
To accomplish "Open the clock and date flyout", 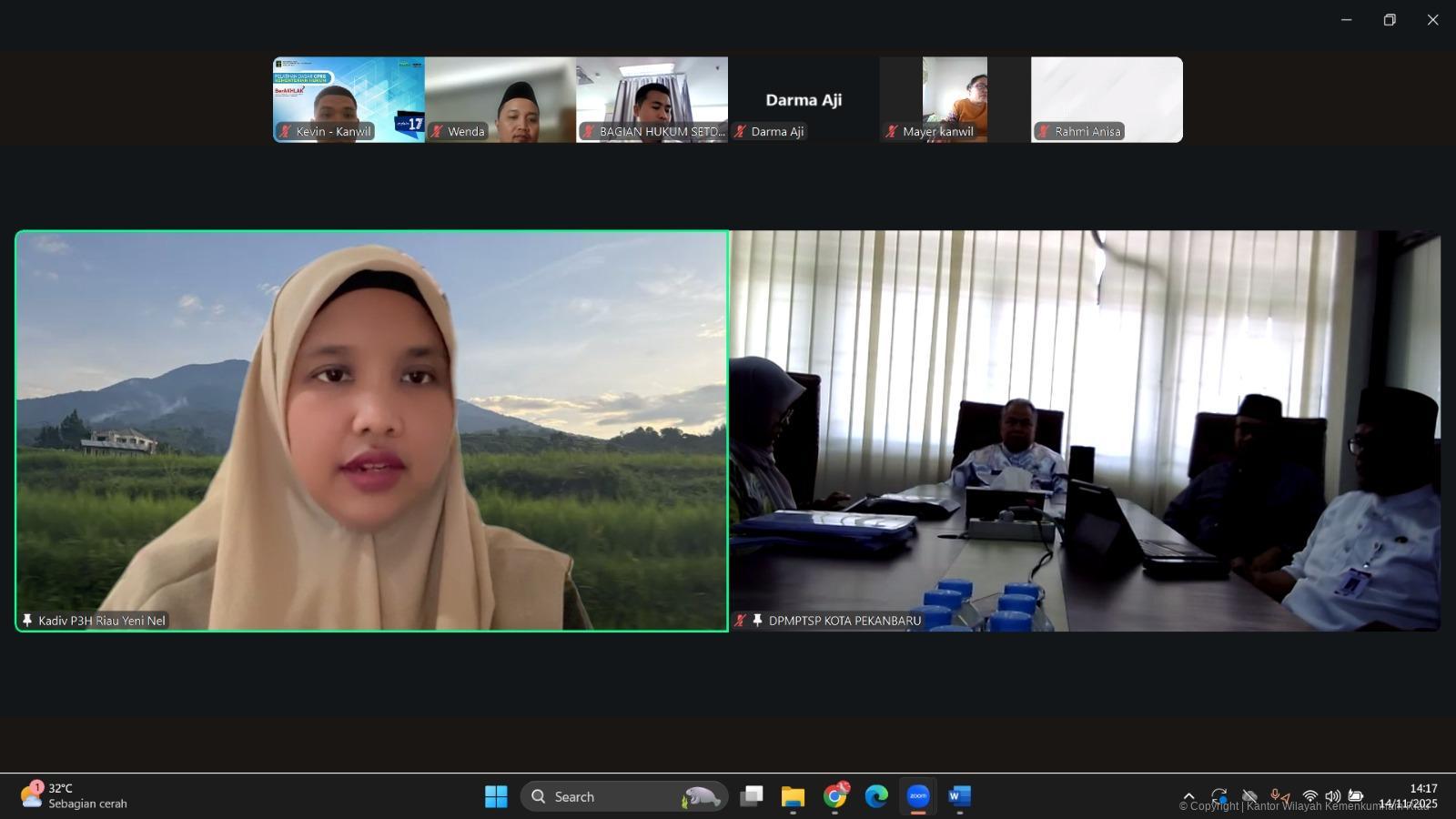I will click(1409, 796).
